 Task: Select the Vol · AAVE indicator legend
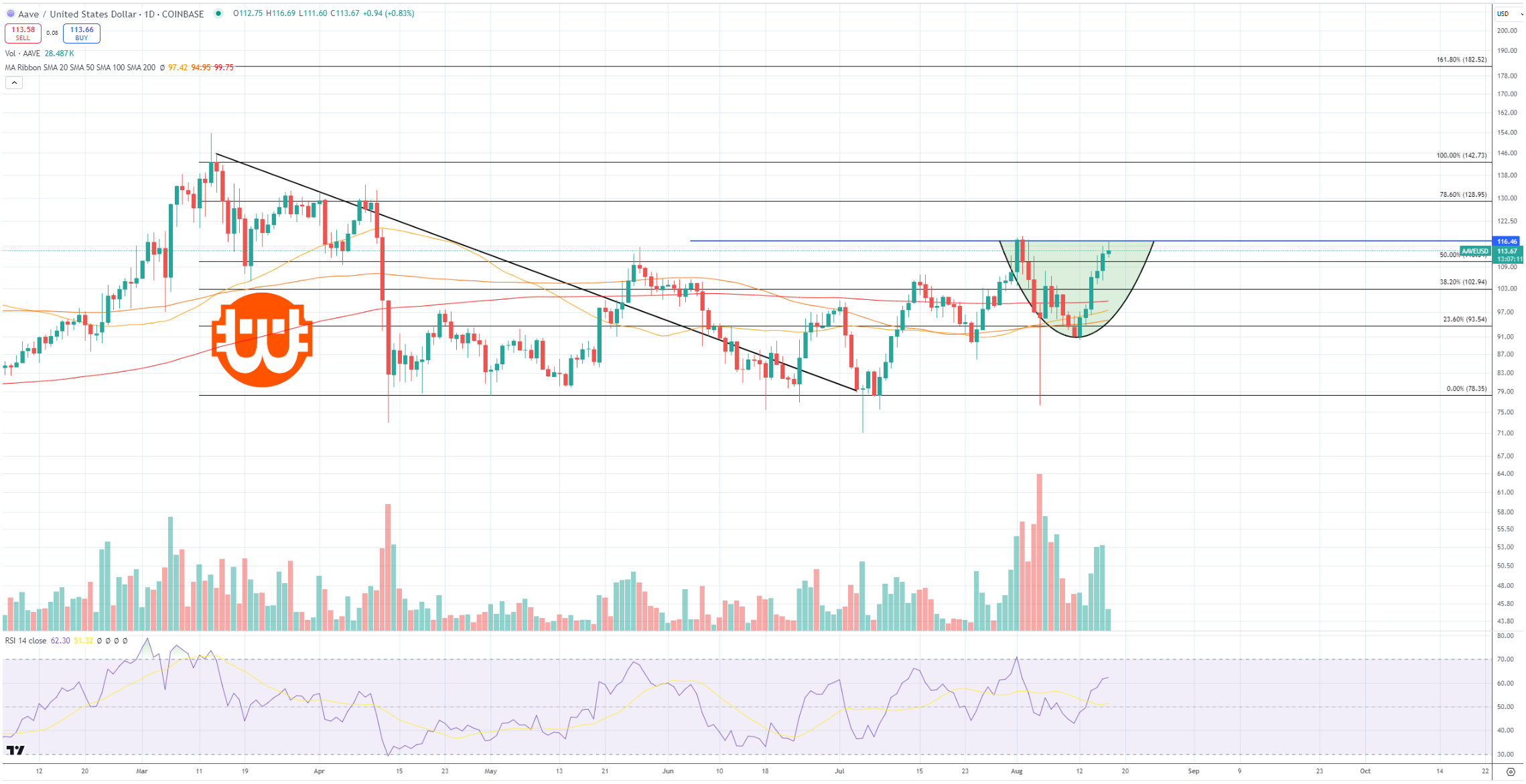click(x=23, y=54)
